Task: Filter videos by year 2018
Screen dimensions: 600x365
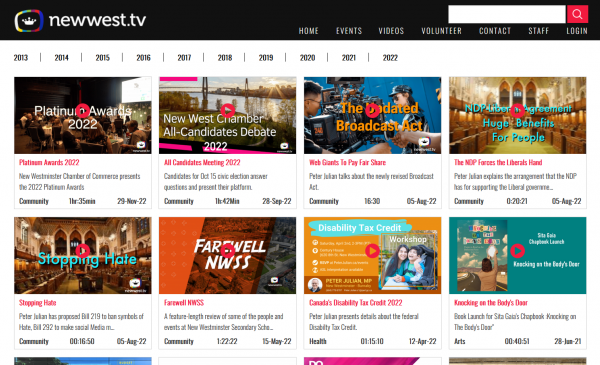Action: pyautogui.click(x=225, y=58)
